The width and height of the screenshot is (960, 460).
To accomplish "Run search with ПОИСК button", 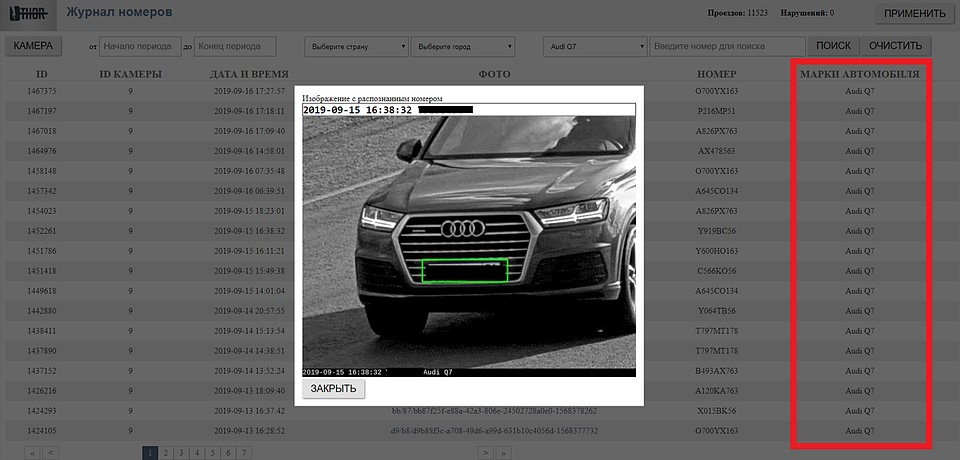I will 833,46.
